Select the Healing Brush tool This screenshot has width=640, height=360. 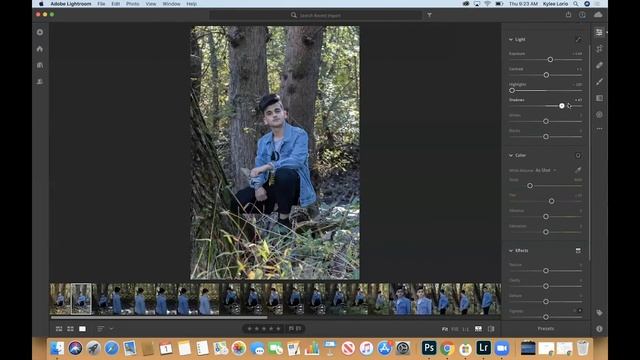coord(599,65)
